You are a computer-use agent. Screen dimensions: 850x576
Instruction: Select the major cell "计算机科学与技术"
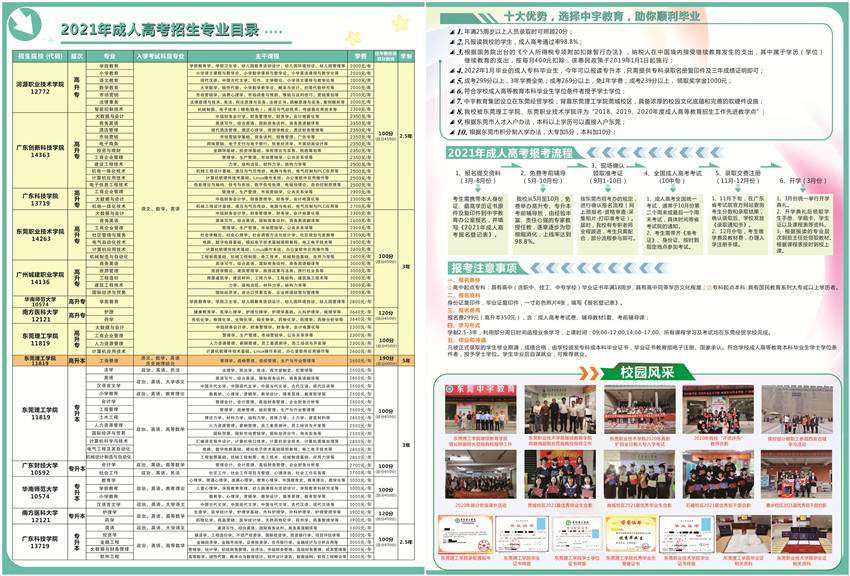[110, 441]
